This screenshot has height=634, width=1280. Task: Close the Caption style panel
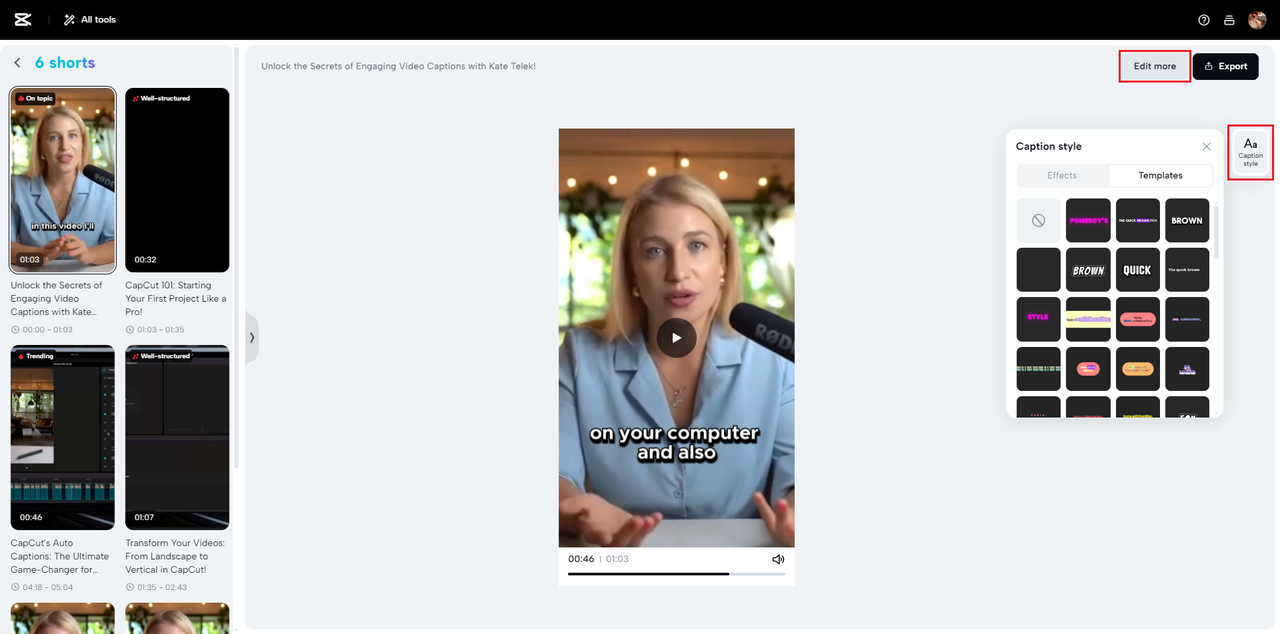1206,146
